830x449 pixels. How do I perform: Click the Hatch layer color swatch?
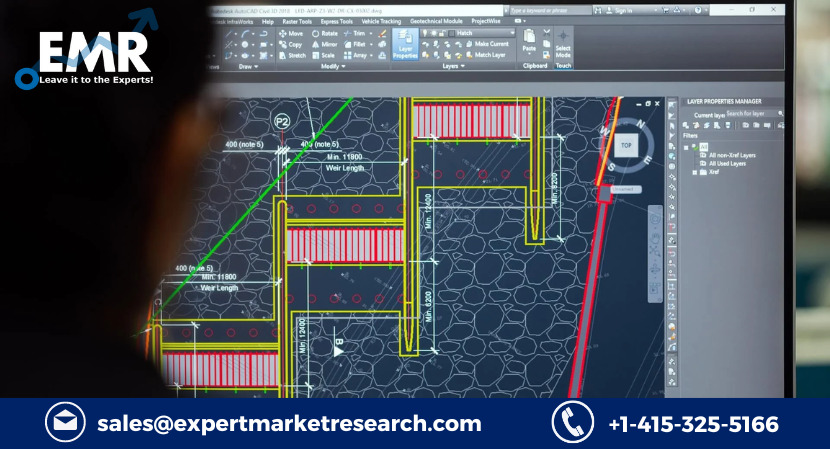[452, 33]
